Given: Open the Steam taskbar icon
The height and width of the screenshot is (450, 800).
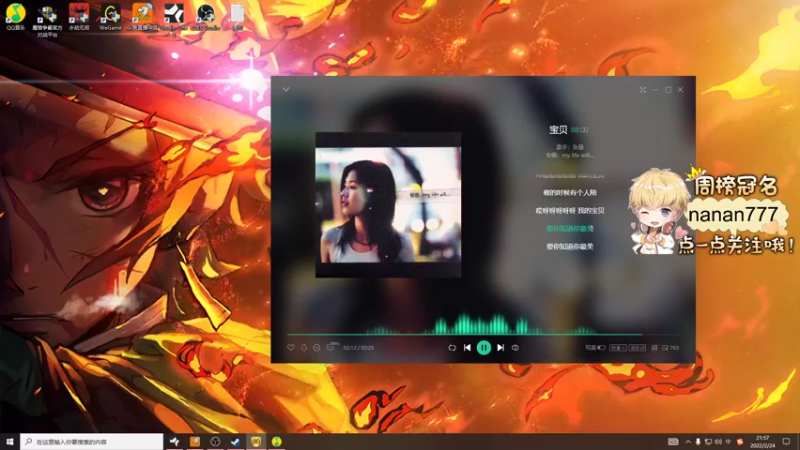Looking at the screenshot, I should pyautogui.click(x=235, y=442).
